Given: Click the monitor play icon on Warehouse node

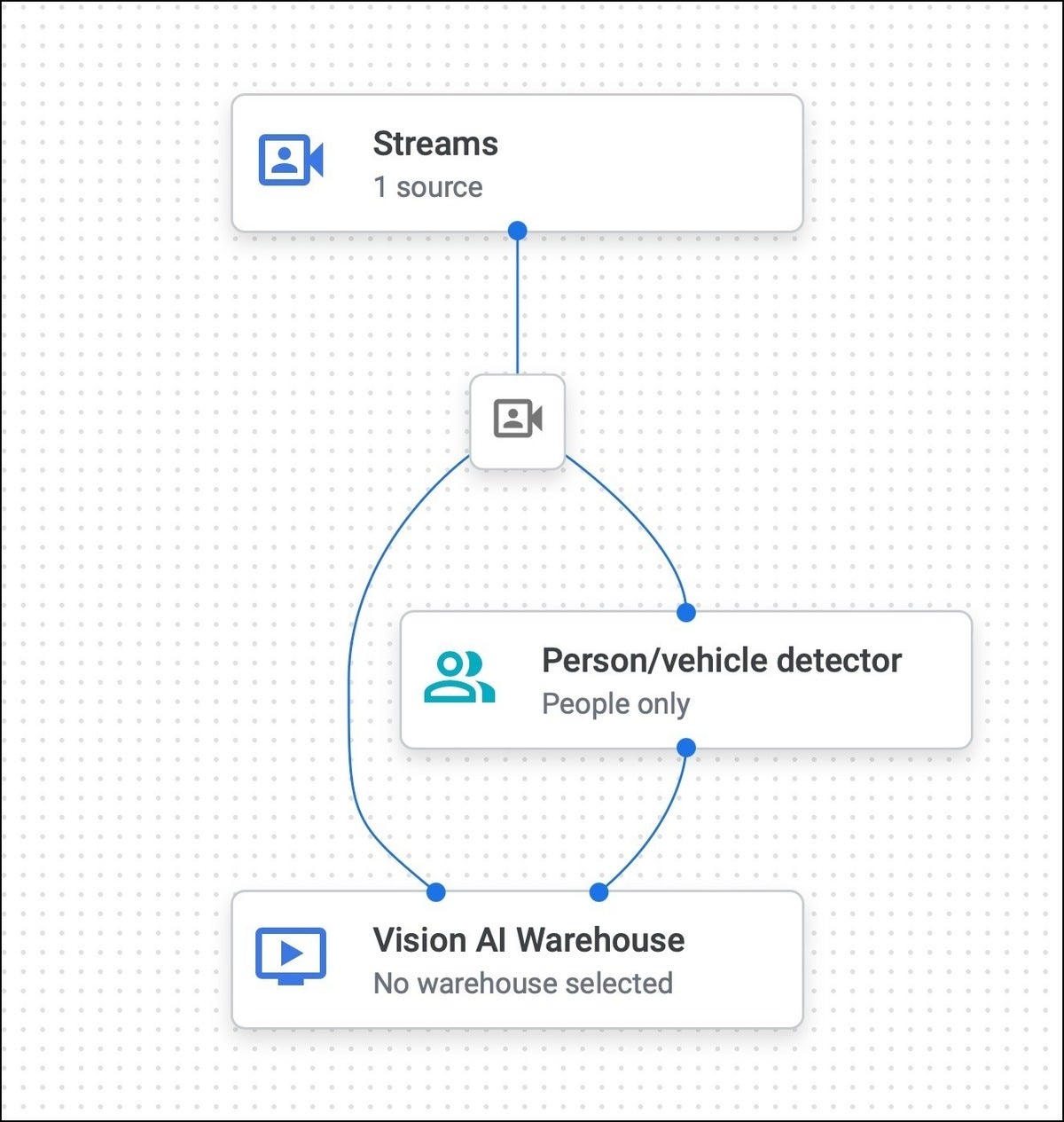Looking at the screenshot, I should click(x=291, y=956).
